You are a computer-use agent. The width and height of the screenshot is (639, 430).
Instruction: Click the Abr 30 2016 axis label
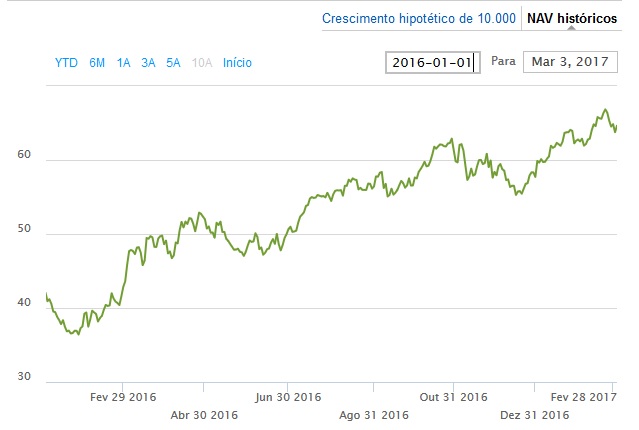coord(204,415)
